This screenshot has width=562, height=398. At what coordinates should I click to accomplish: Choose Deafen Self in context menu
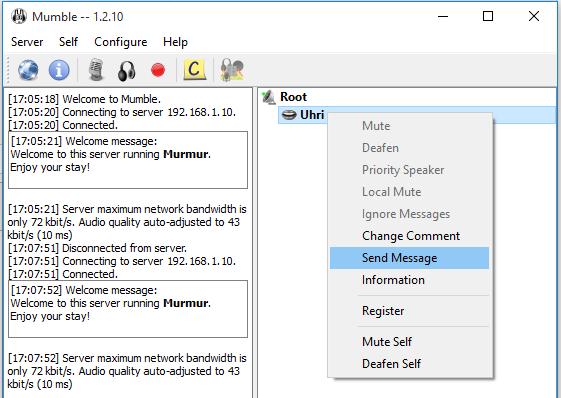tap(409, 364)
